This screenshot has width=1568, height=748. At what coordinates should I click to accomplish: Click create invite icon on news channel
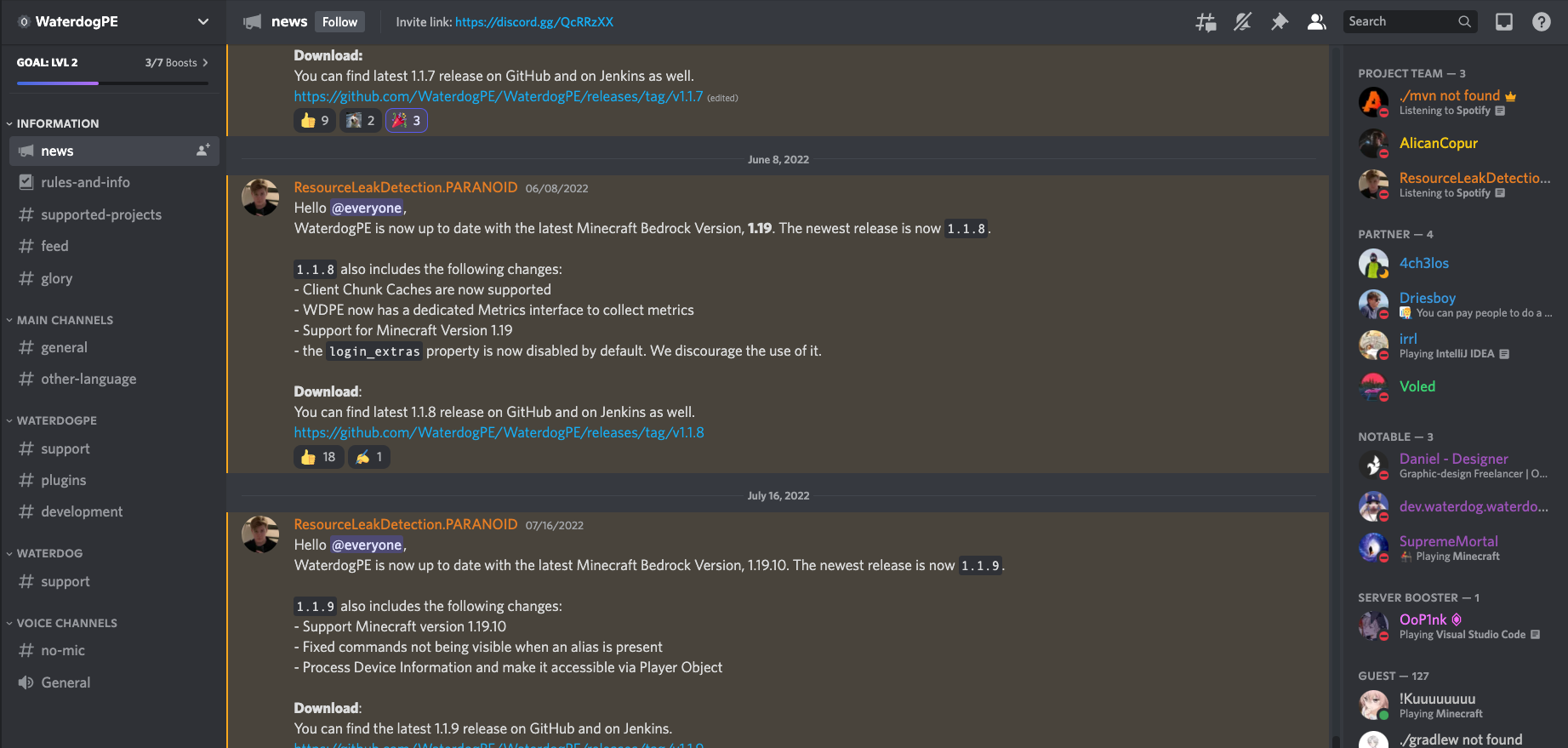(x=202, y=151)
